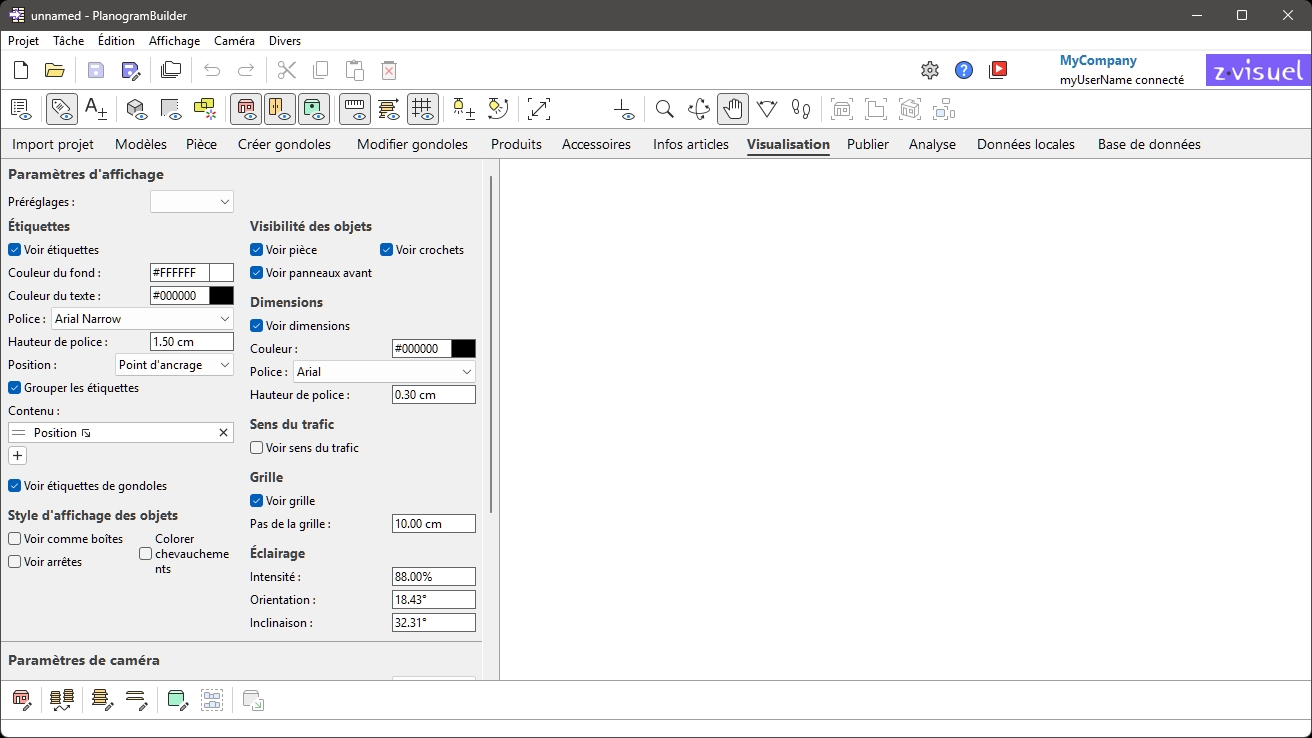Open the Préréglages dropdown

191,202
